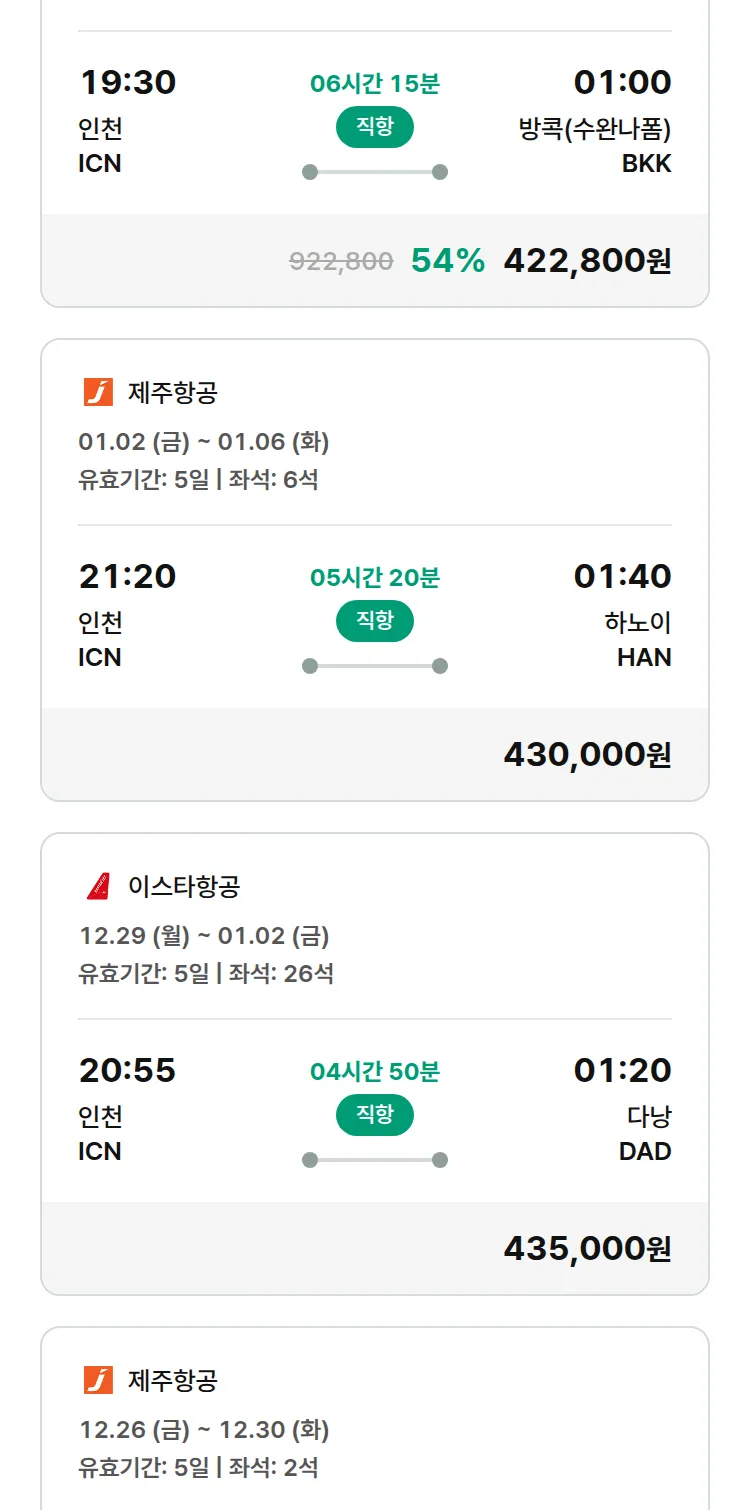This screenshot has width=750, height=1510.
Task: Click the Jeju Air logo on the 12.26 flight
Action: click(98, 1380)
